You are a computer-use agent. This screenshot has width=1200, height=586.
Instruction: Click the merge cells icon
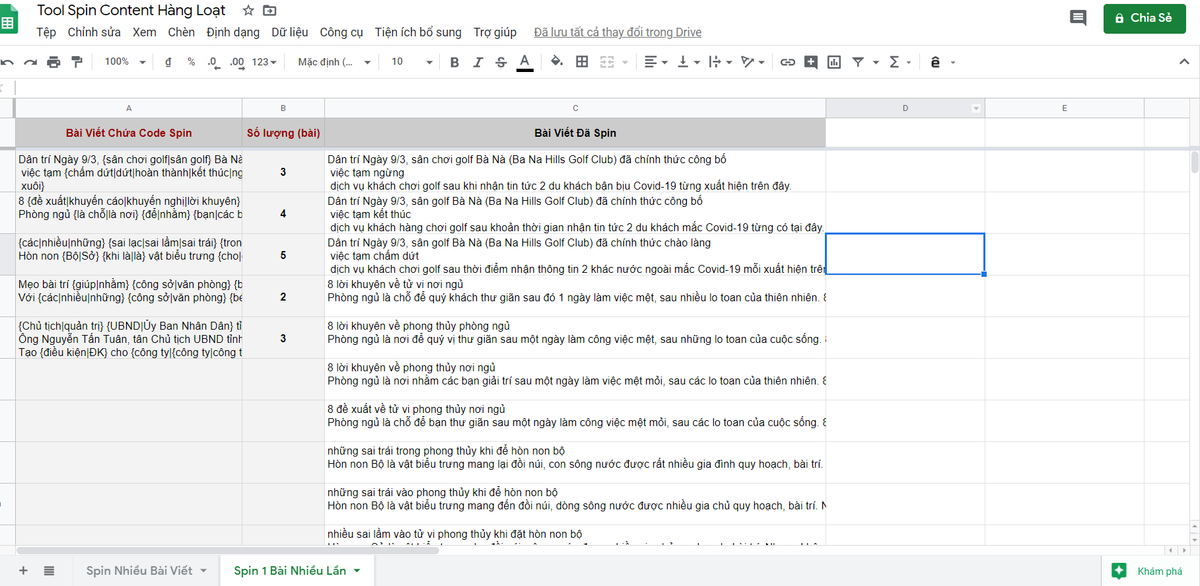coord(606,62)
